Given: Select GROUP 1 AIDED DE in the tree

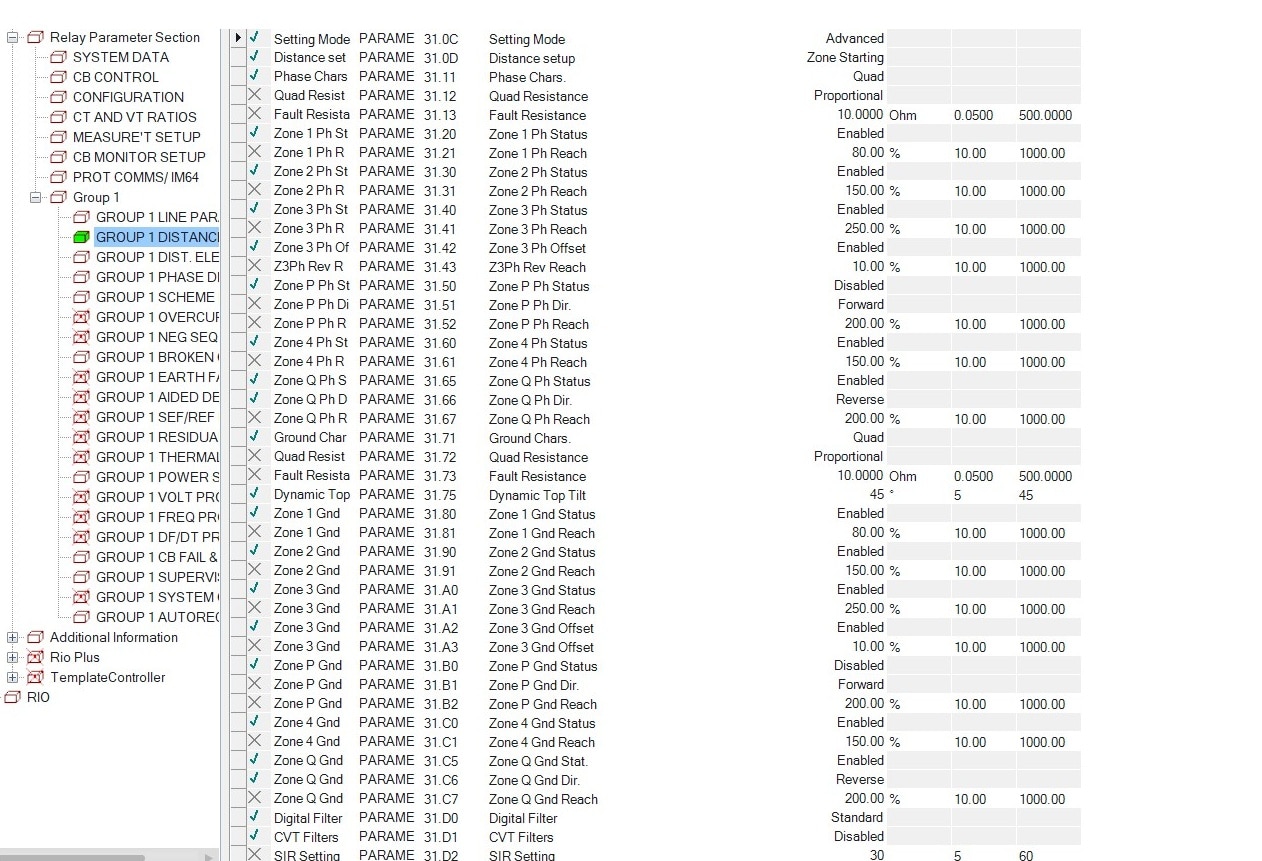Looking at the screenshot, I should (157, 397).
